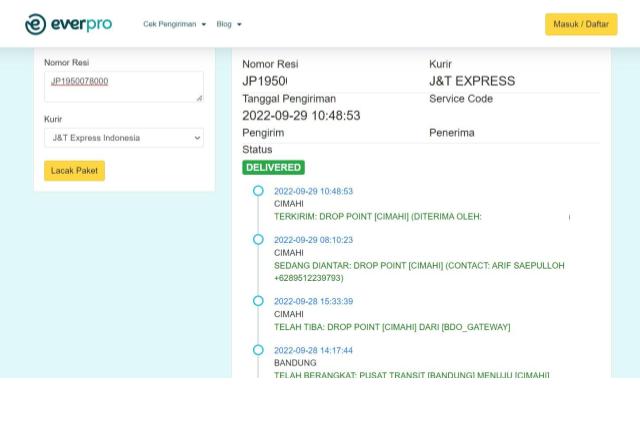Screen dimensions: 640x427
Task: Click the Service Code label
Action: tap(461, 99)
